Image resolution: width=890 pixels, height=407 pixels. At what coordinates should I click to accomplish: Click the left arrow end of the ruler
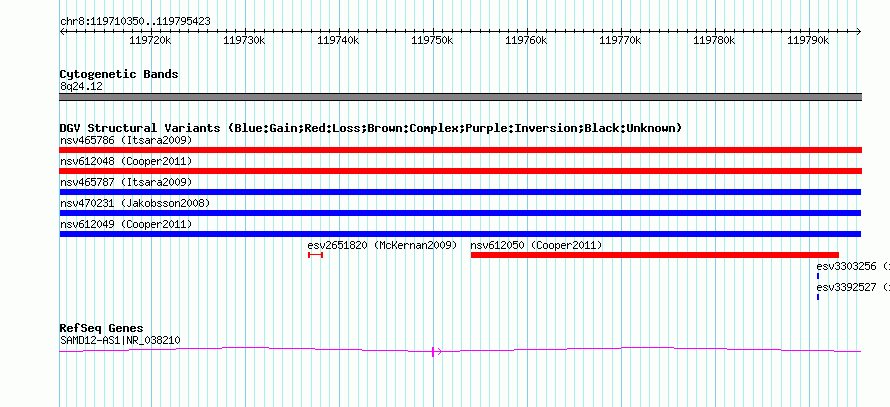[x=62, y=32]
